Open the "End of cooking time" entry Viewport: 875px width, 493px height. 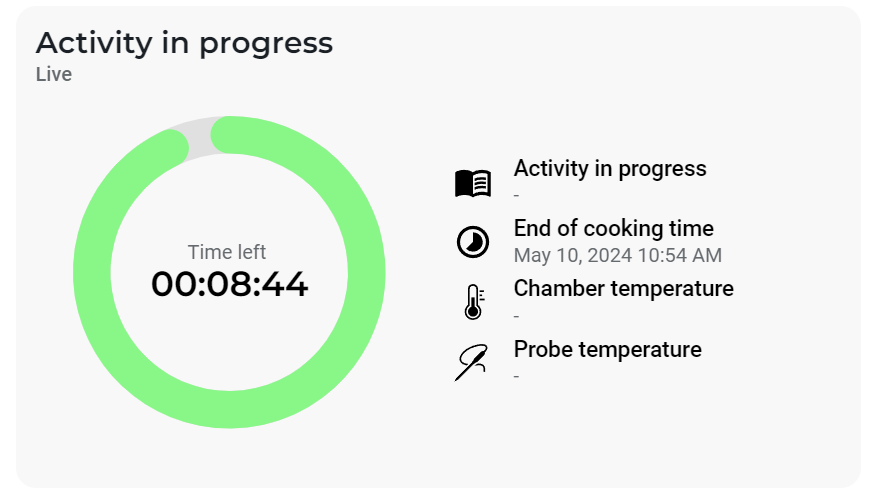(613, 229)
